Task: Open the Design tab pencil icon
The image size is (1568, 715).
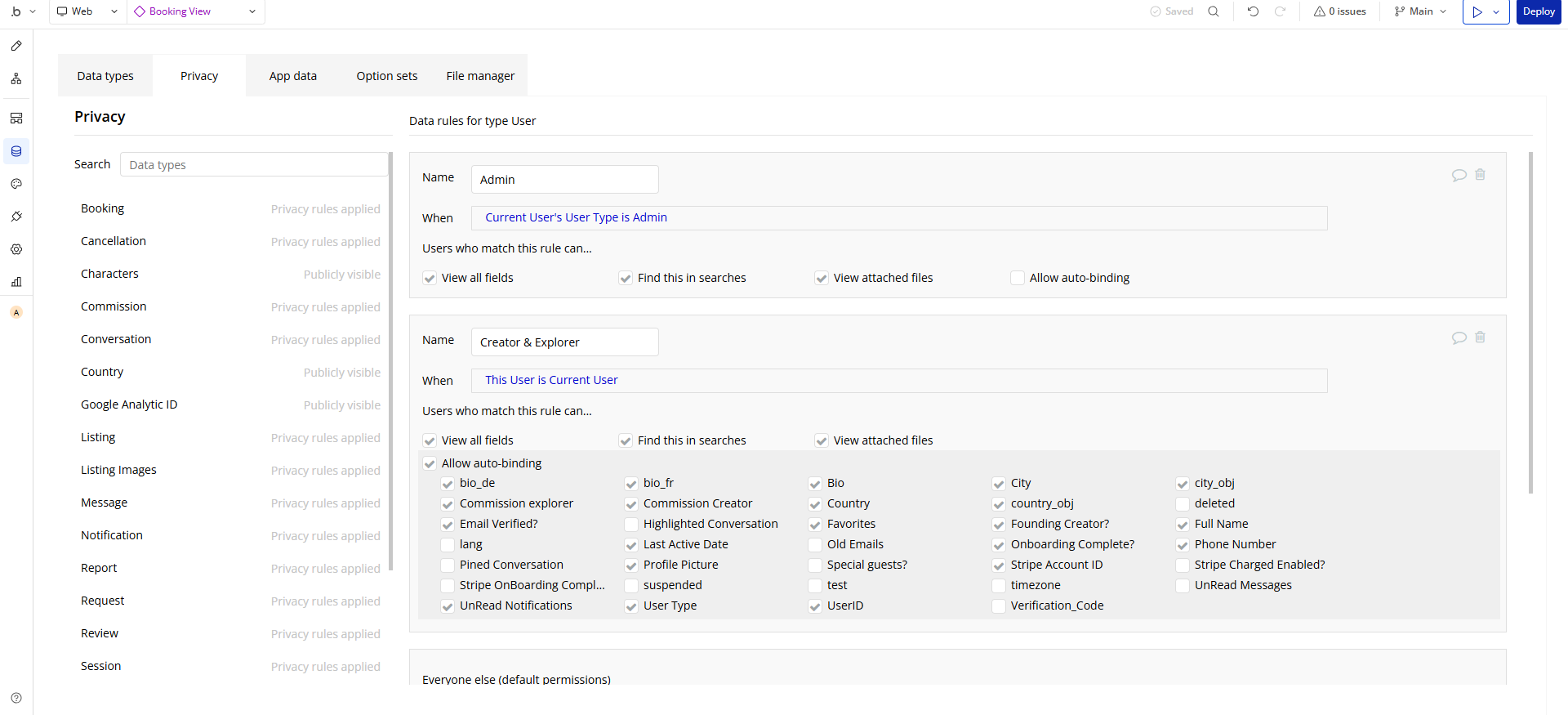Action: coord(16,47)
